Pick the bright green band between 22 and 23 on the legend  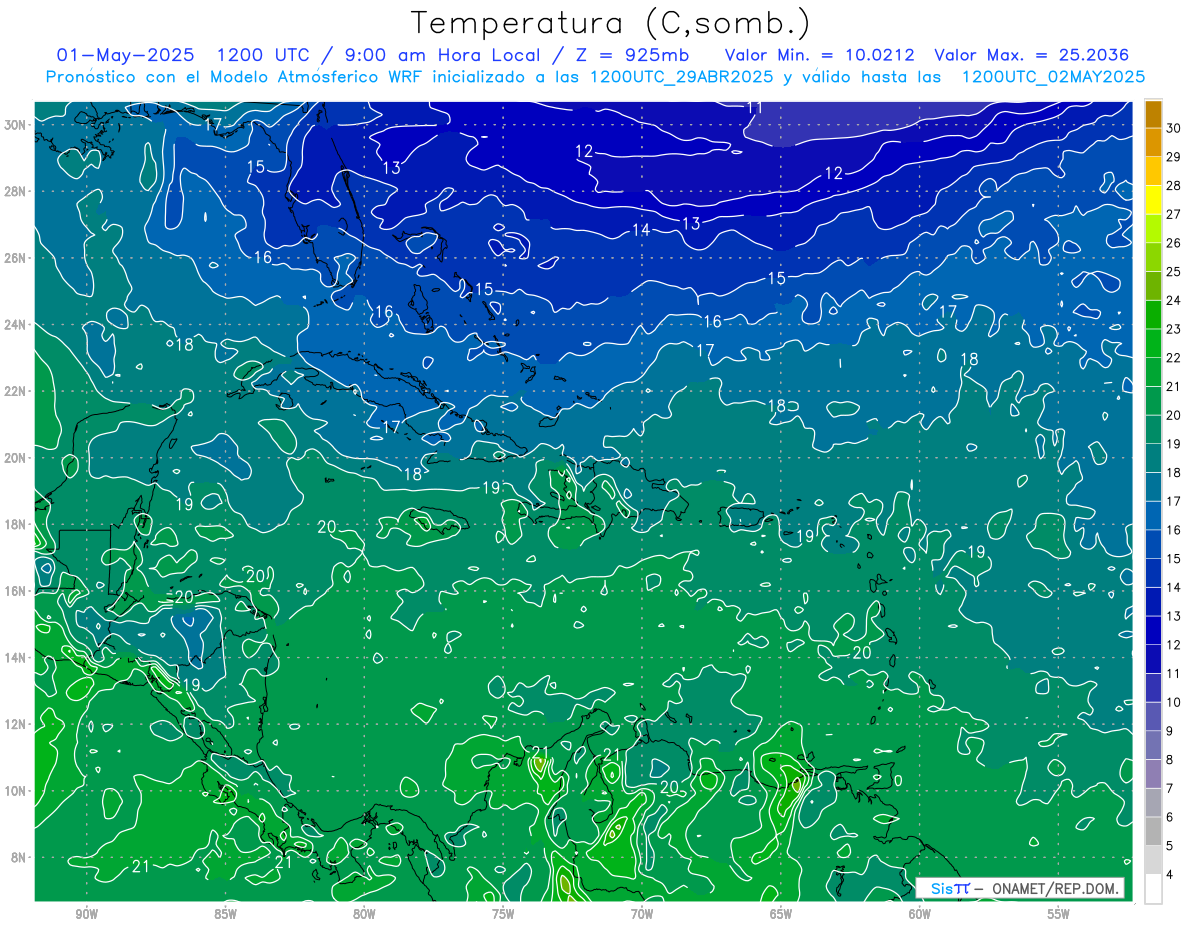coord(1153,343)
